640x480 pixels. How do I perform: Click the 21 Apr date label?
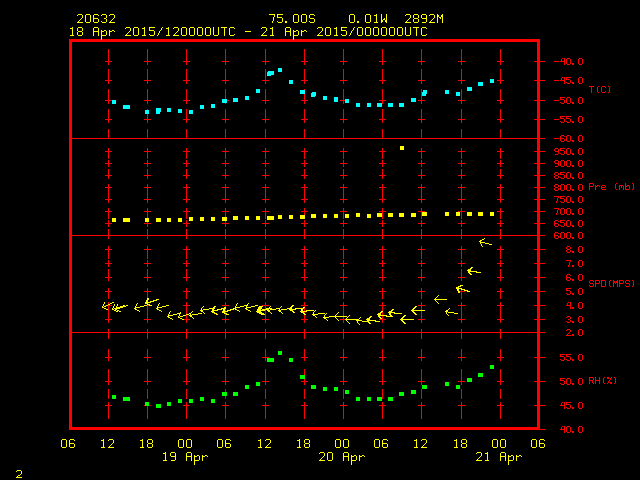pyautogui.click(x=499, y=457)
